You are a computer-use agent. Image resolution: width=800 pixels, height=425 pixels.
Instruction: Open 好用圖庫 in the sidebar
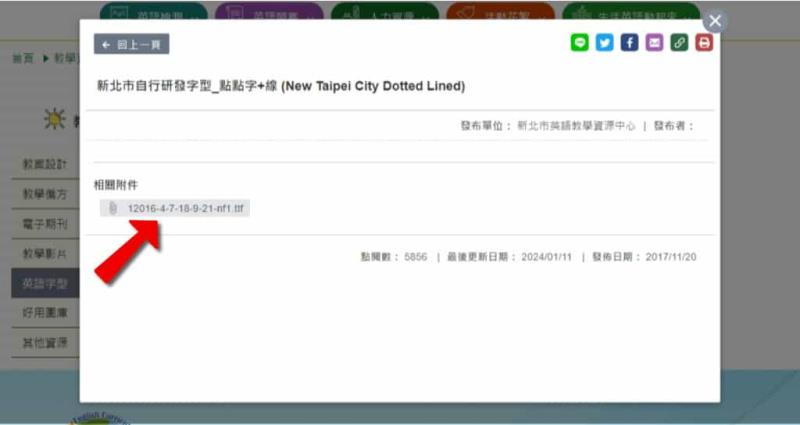pyautogui.click(x=45, y=313)
